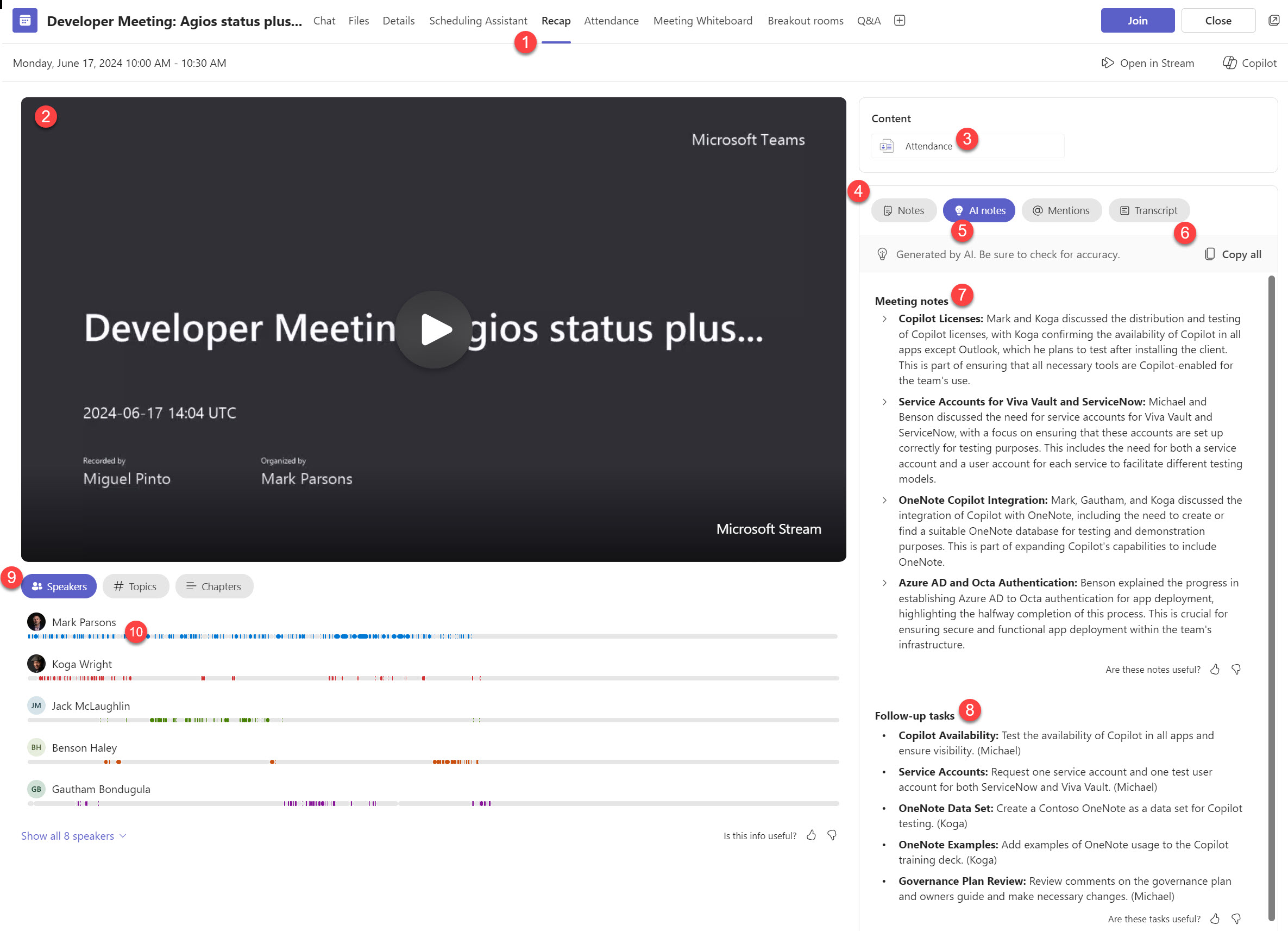Open the Scheduling Assistant tab
The width and height of the screenshot is (1288, 931).
coord(478,20)
